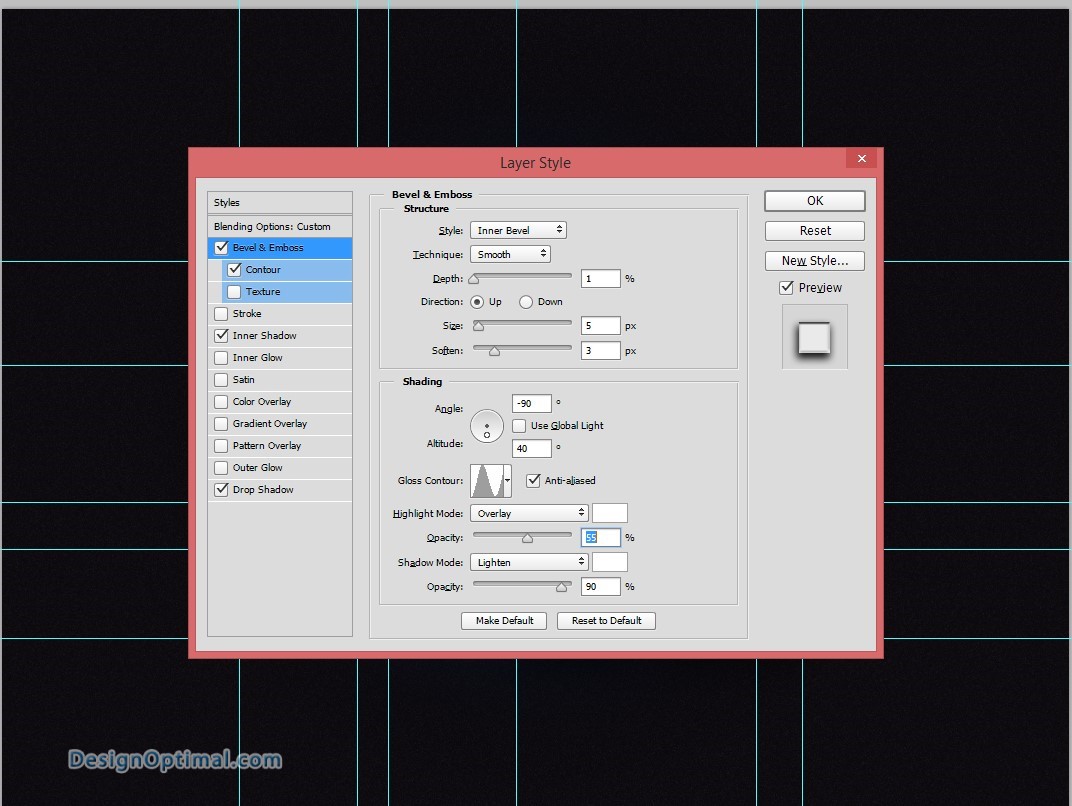Toggle the Preview checkbox

pyautogui.click(x=786, y=288)
